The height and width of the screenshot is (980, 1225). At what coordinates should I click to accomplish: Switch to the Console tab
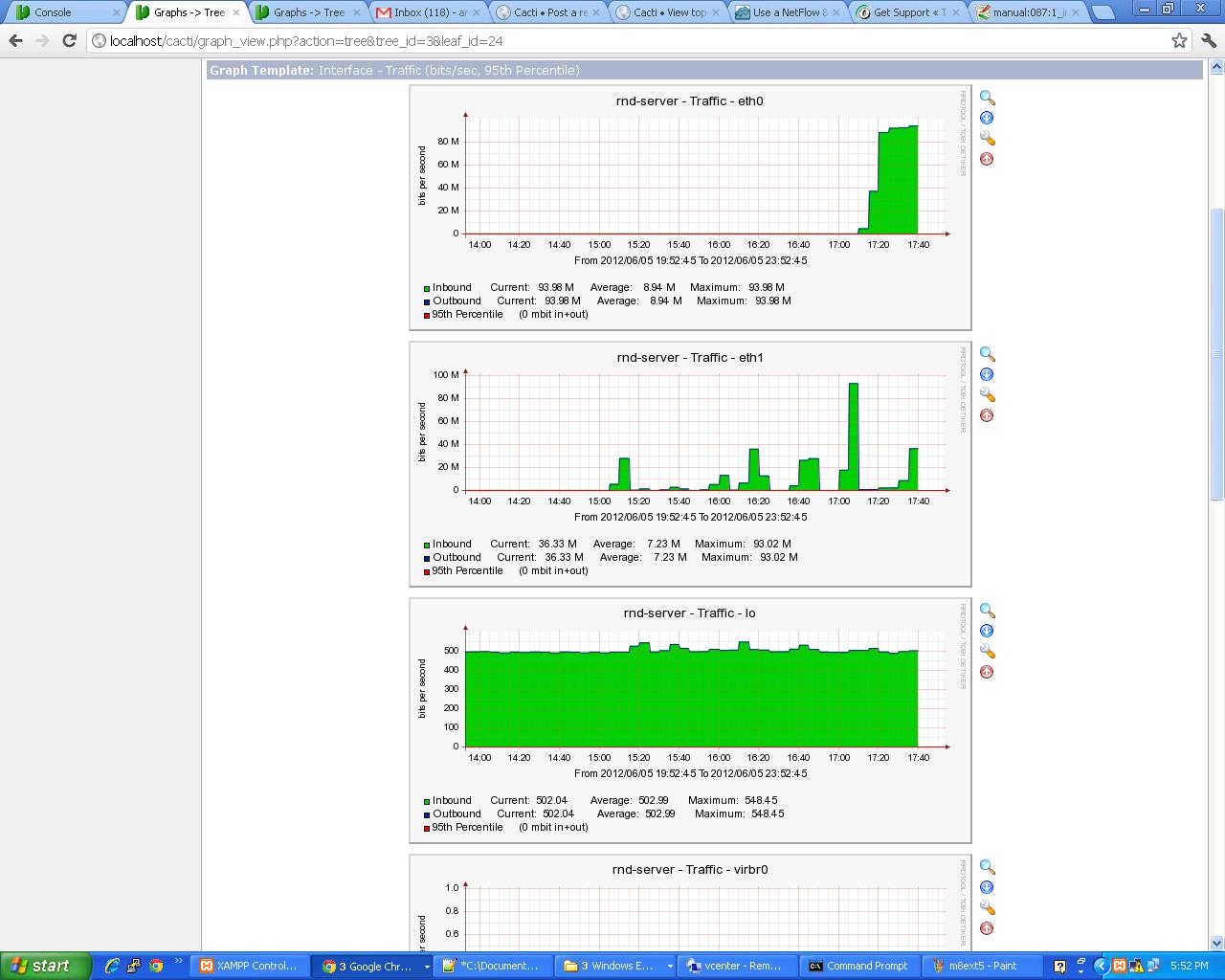(x=63, y=12)
